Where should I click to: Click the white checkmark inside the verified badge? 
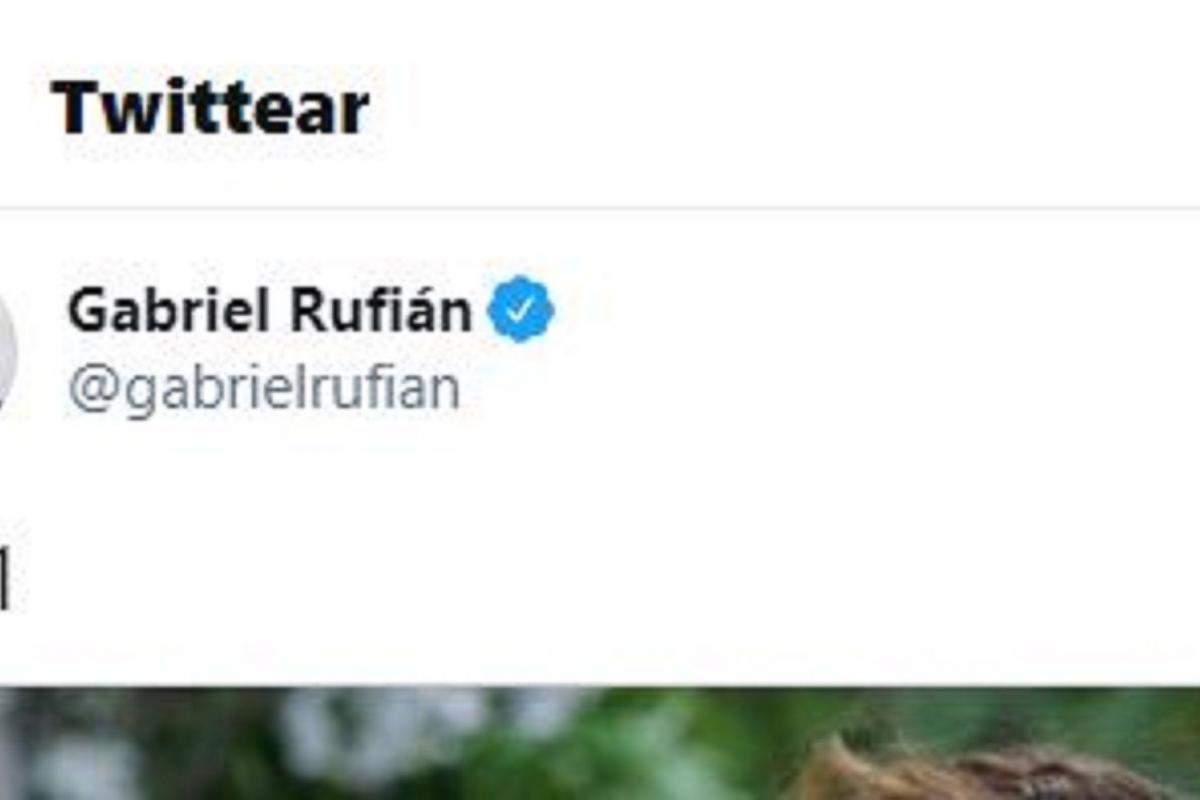click(x=520, y=311)
